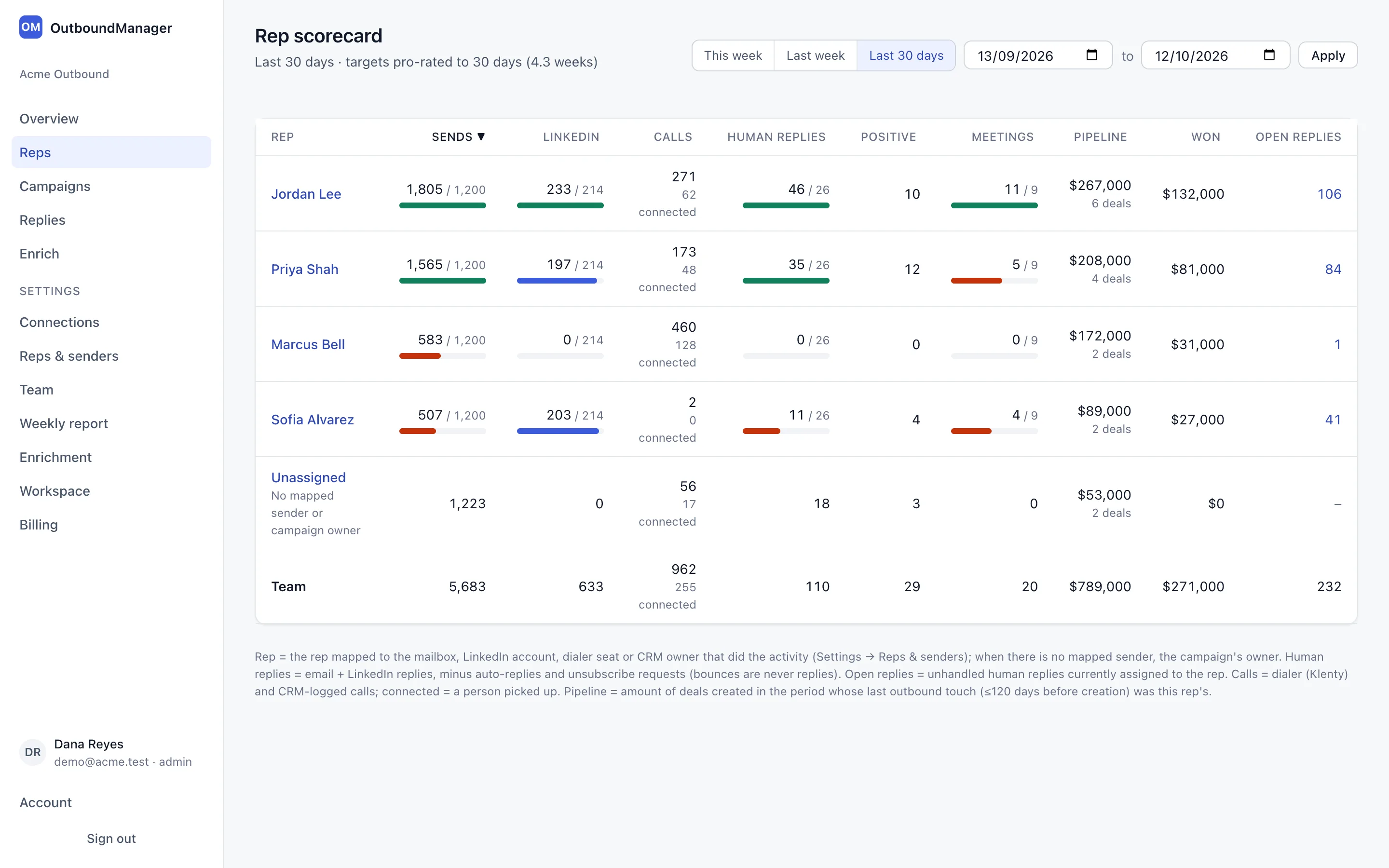Sort by the Open Replies column header
The height and width of the screenshot is (868, 1389).
tap(1298, 136)
